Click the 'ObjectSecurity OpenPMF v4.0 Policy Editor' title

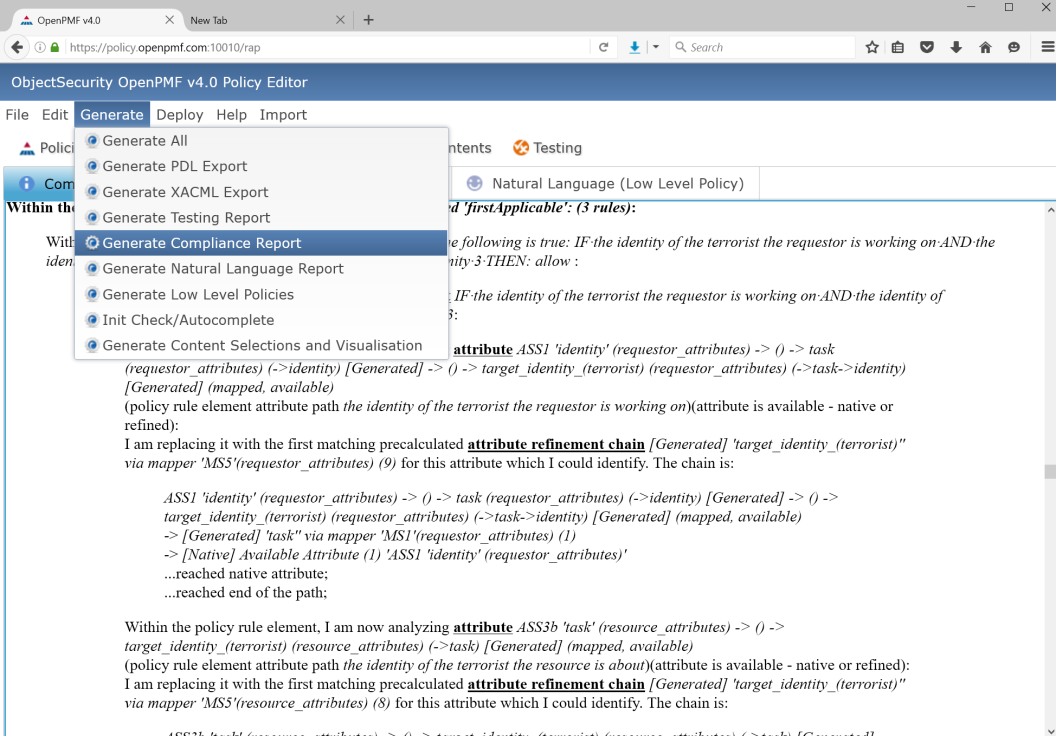click(x=159, y=82)
